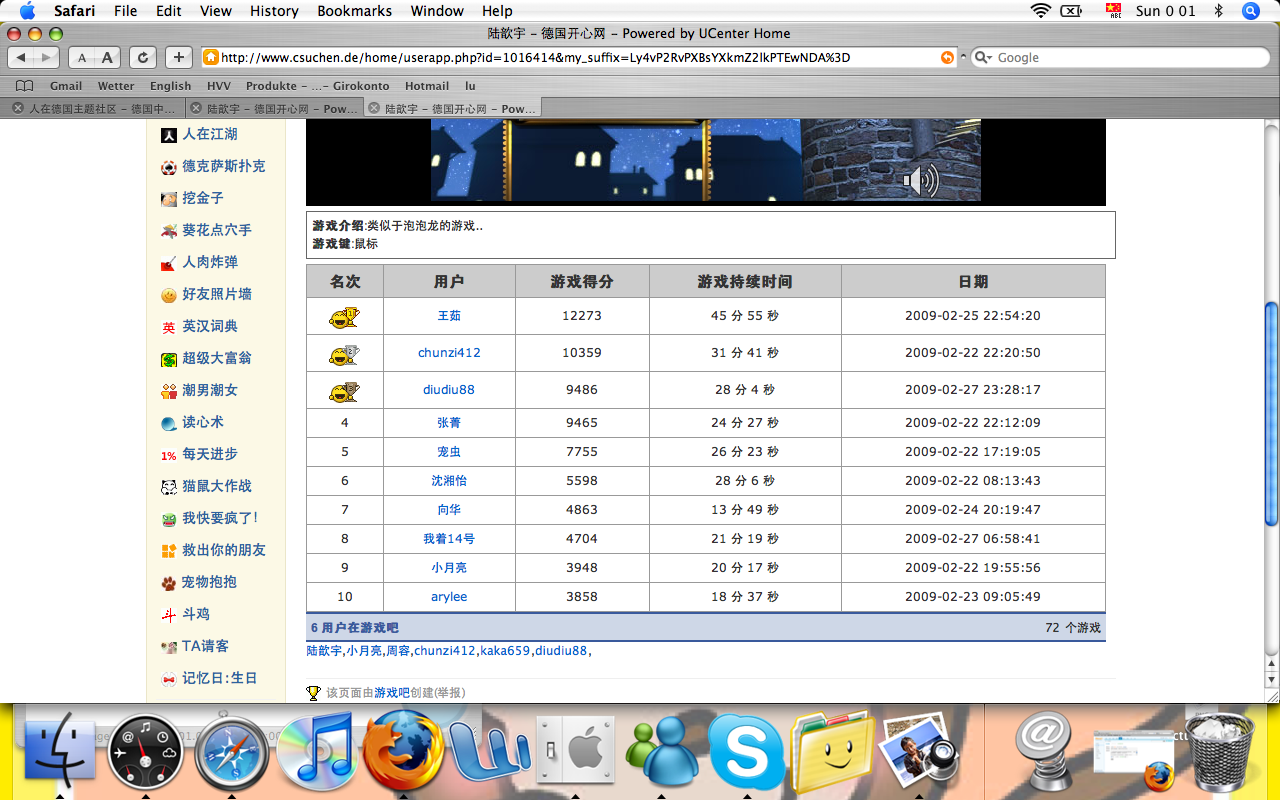This screenshot has height=800, width=1280.
Task: Click score 12273 cell
Action: pos(582,316)
